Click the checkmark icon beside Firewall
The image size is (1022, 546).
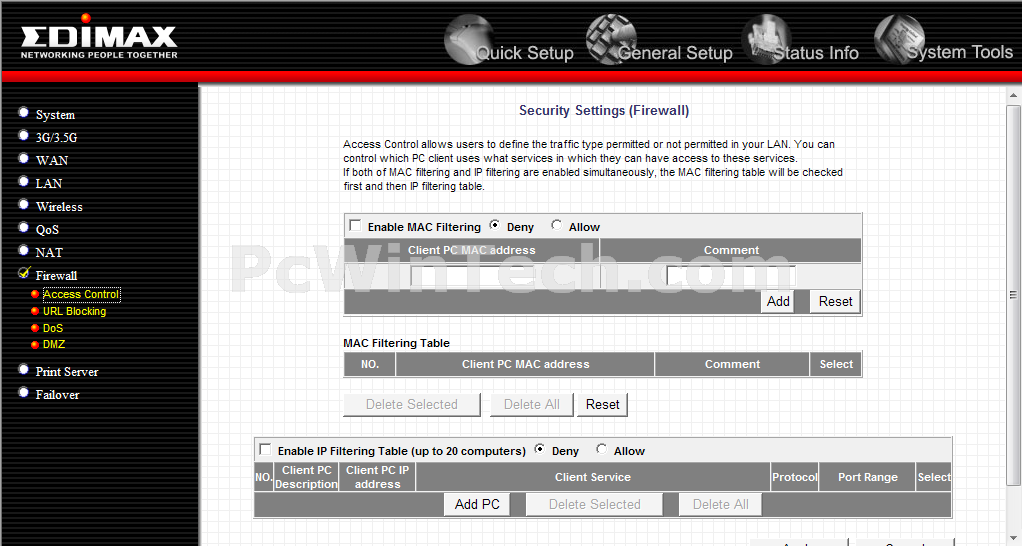click(x=24, y=272)
